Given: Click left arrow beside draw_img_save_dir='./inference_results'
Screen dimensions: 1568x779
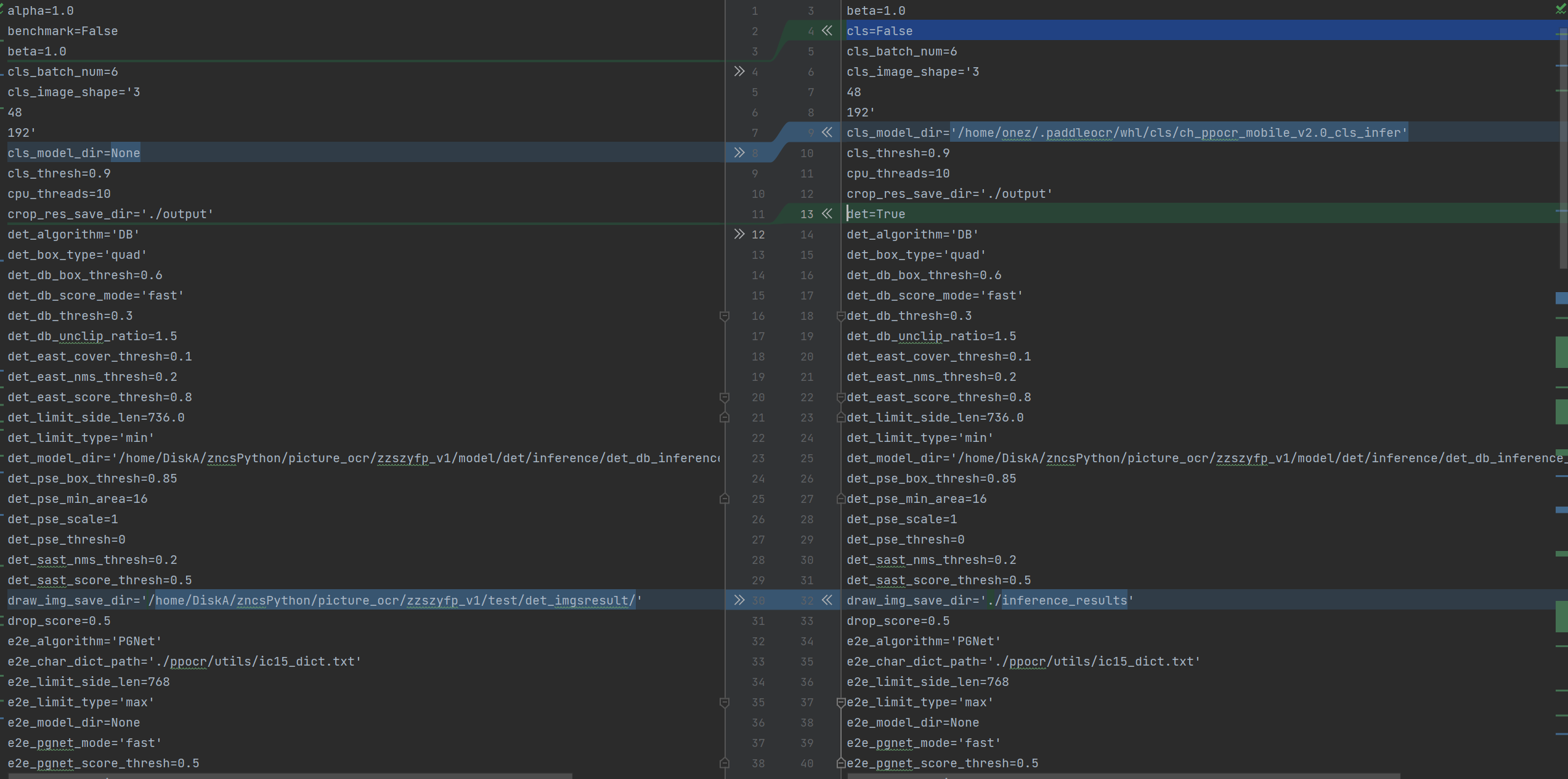Looking at the screenshot, I should coord(827,600).
